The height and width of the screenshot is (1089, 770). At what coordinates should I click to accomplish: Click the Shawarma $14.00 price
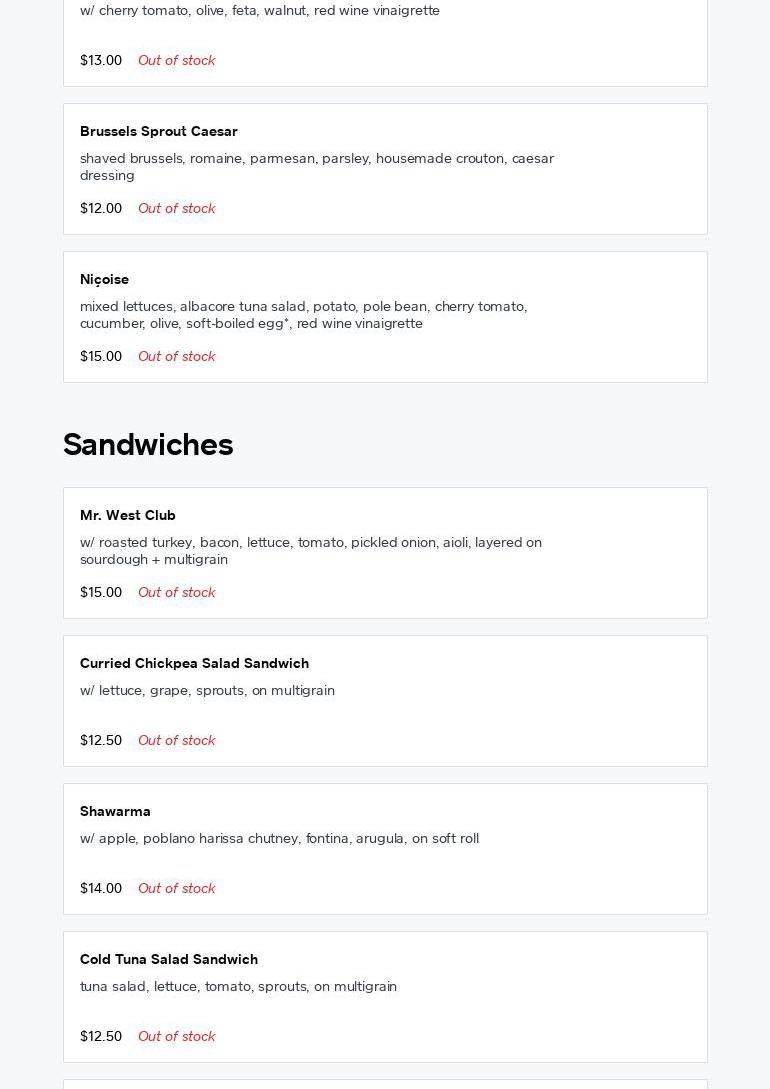tap(101, 888)
